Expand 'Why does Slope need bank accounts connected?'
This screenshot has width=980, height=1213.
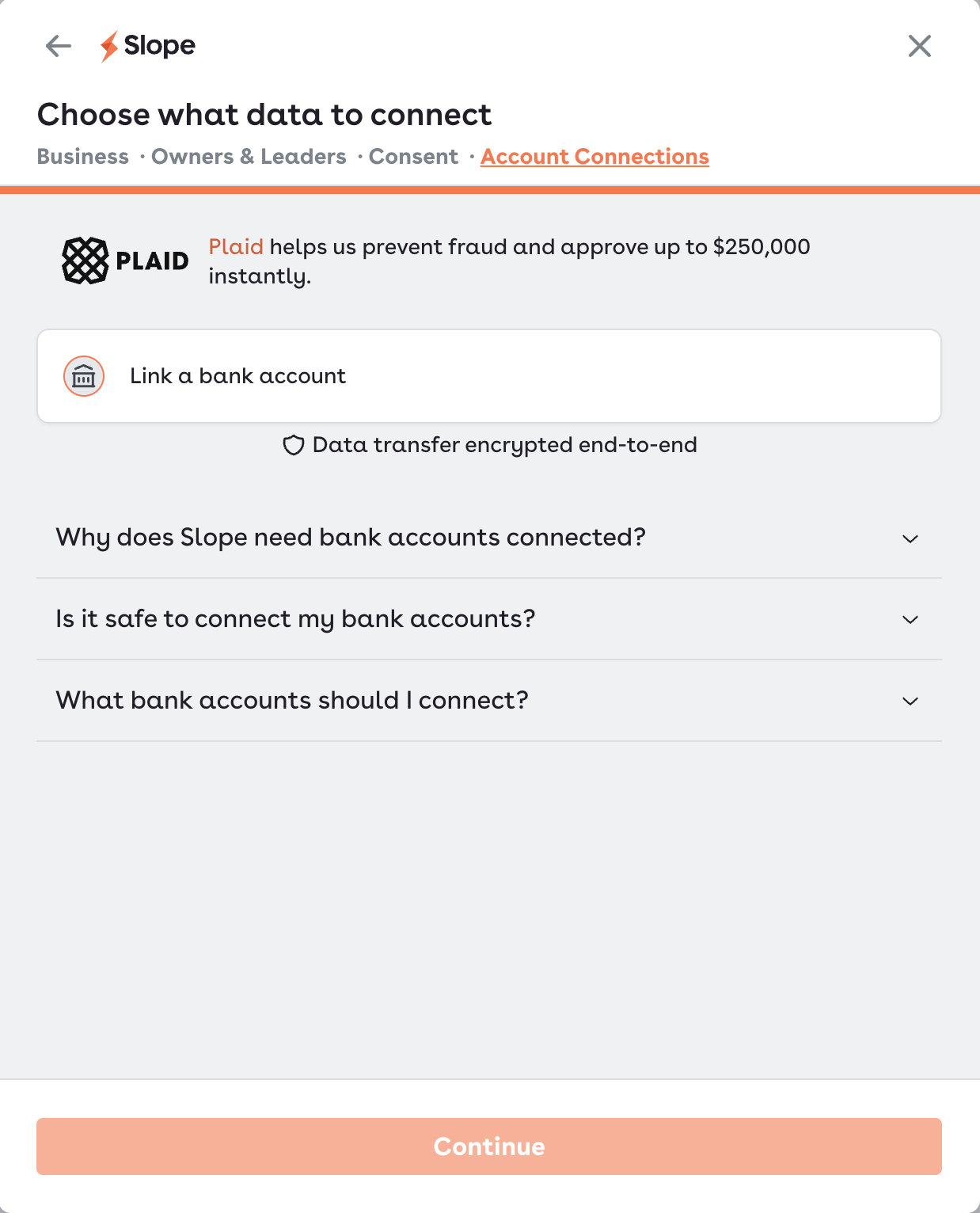tap(351, 538)
